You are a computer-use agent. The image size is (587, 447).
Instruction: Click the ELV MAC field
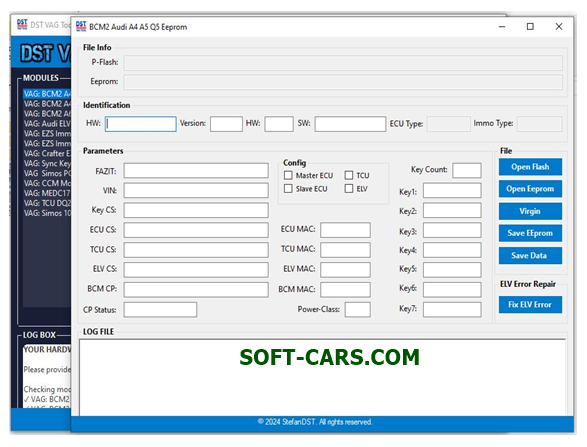pyautogui.click(x=345, y=270)
